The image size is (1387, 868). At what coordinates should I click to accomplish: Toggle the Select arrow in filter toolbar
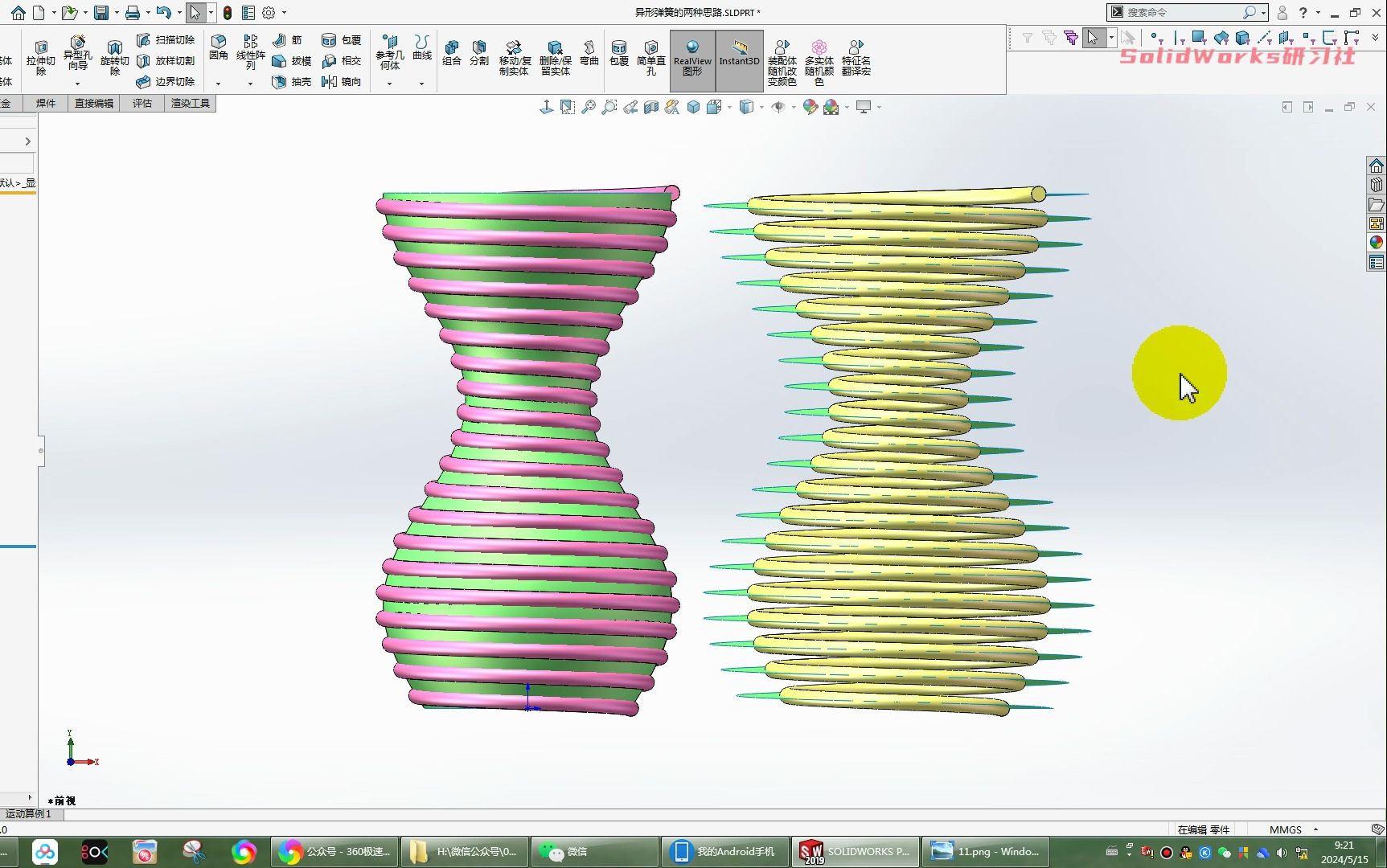click(x=1094, y=37)
